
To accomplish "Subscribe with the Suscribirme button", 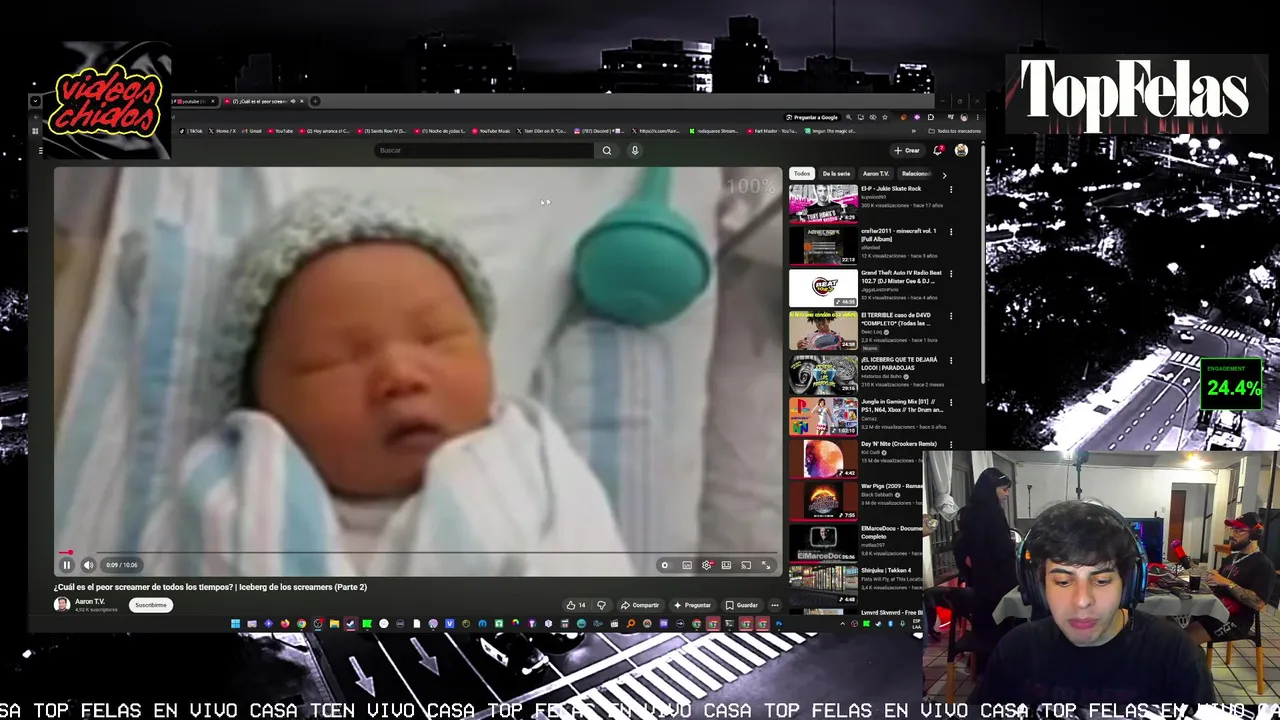I will 151,605.
